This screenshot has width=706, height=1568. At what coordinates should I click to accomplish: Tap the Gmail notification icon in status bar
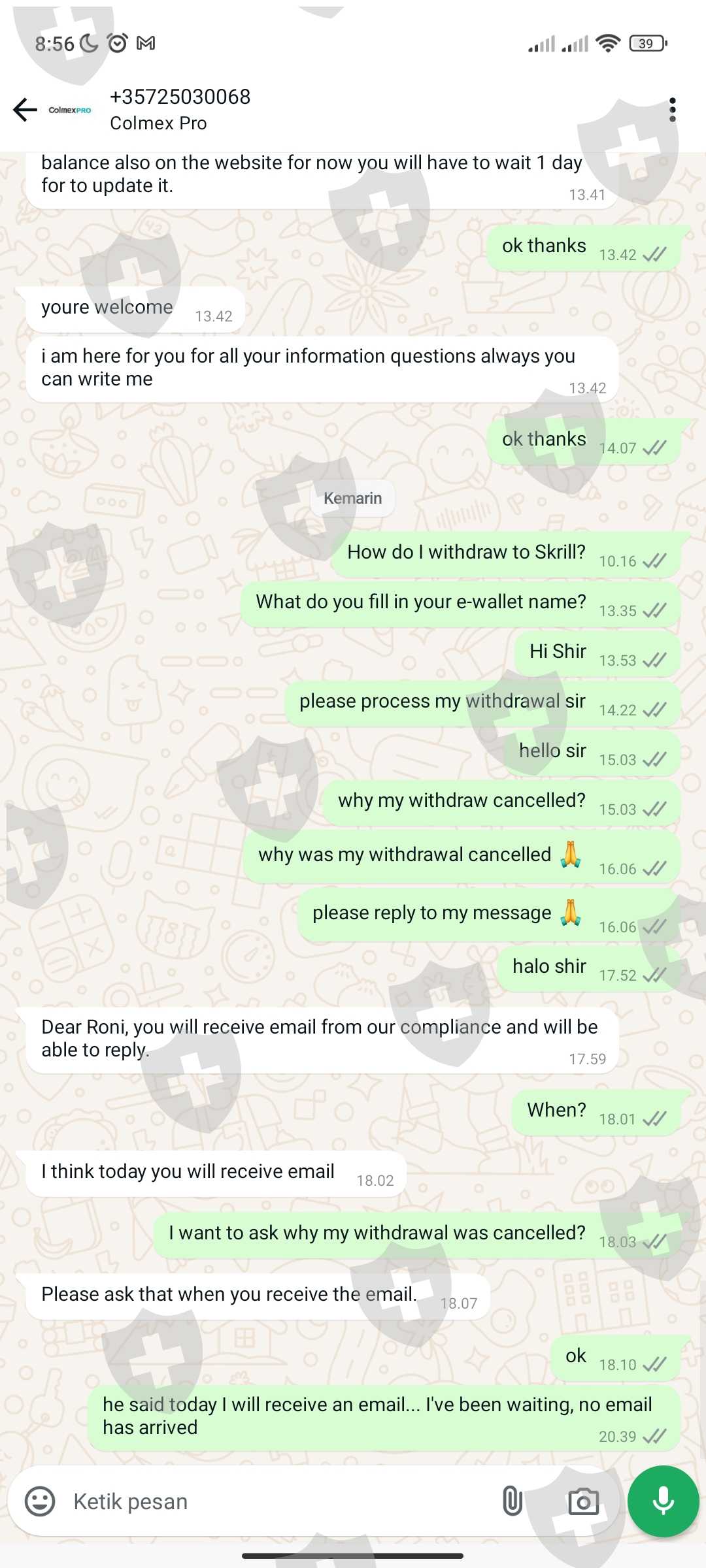146,43
